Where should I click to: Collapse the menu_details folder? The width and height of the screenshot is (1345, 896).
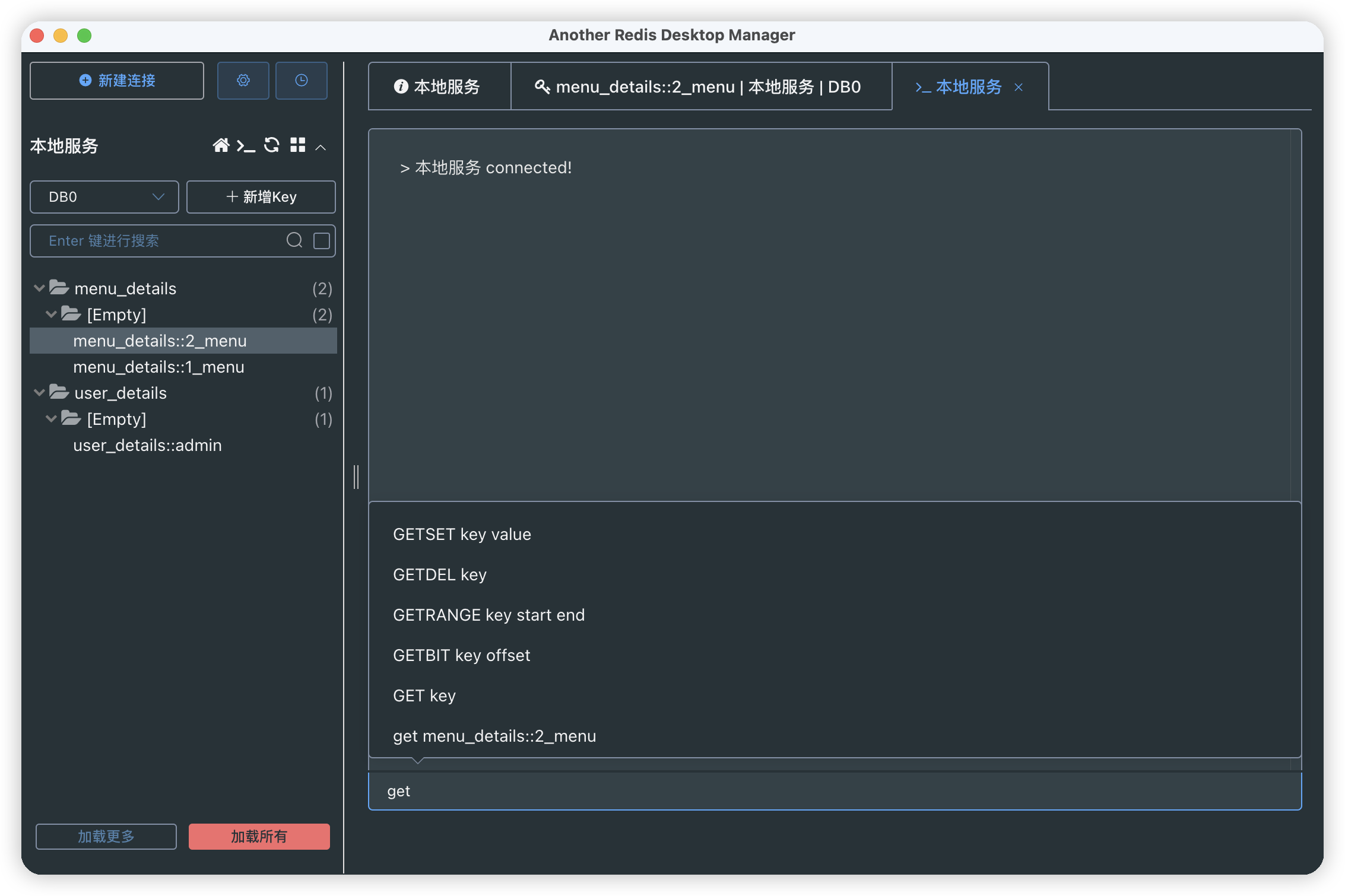pyautogui.click(x=39, y=288)
